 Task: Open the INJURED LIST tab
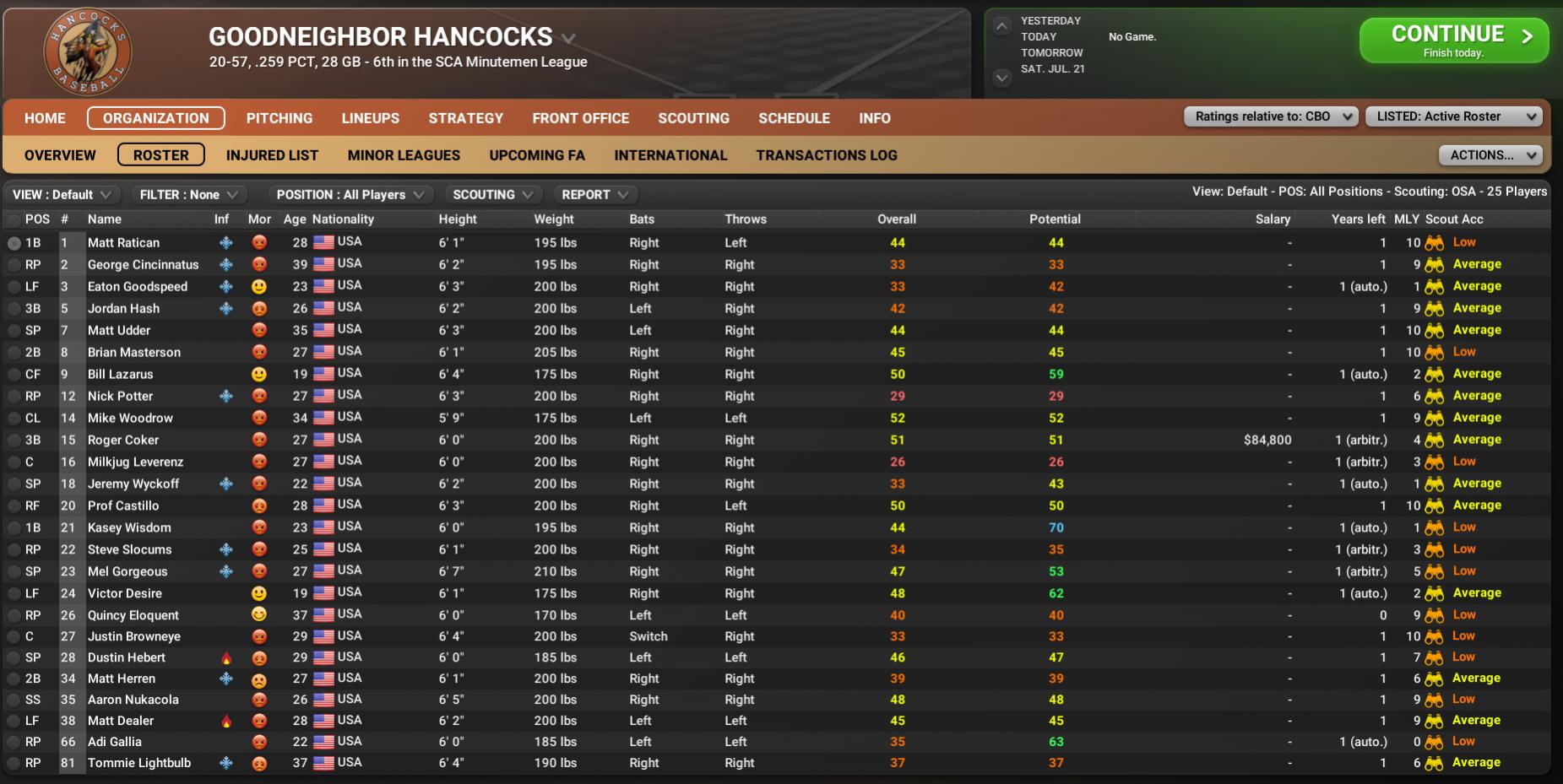coord(272,155)
